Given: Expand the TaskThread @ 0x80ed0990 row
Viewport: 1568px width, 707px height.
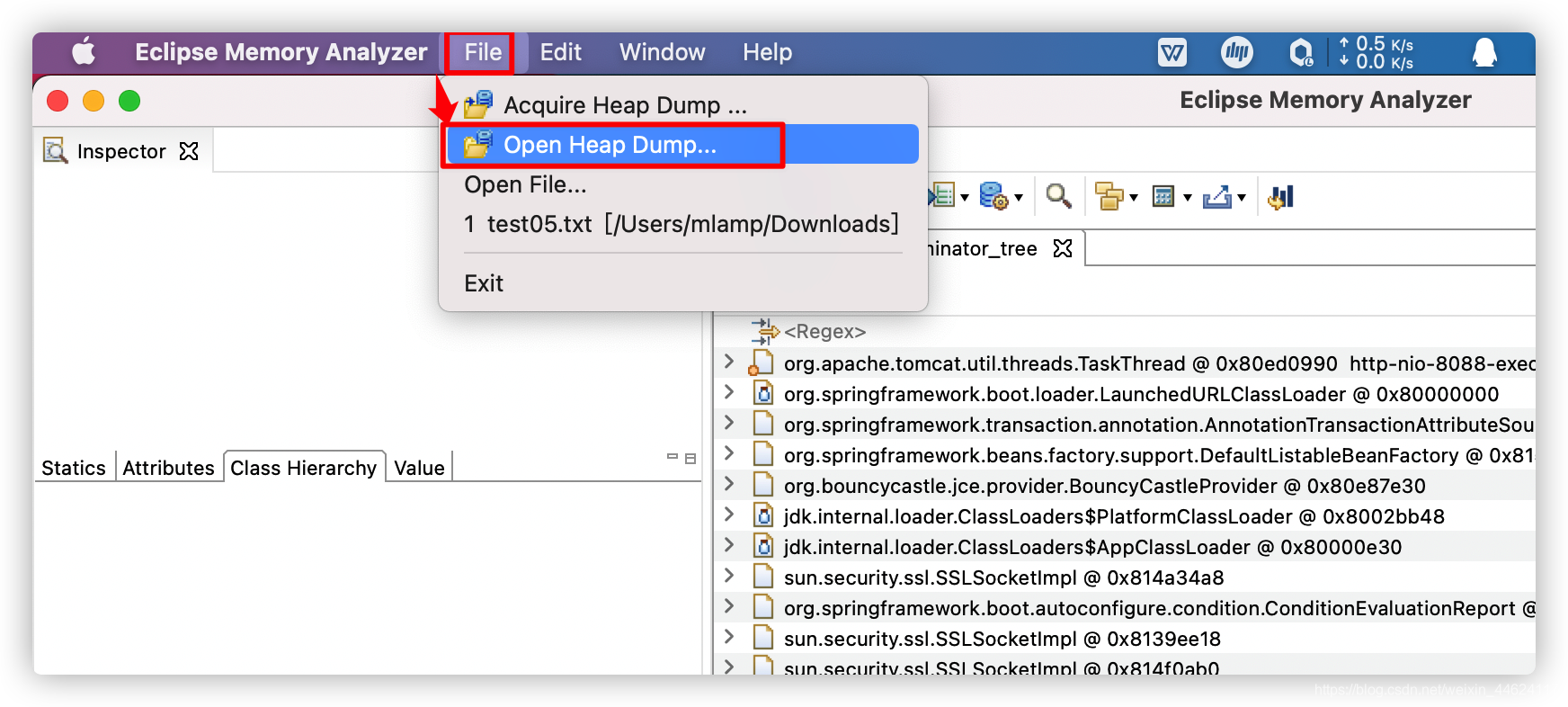Looking at the screenshot, I should tap(729, 362).
